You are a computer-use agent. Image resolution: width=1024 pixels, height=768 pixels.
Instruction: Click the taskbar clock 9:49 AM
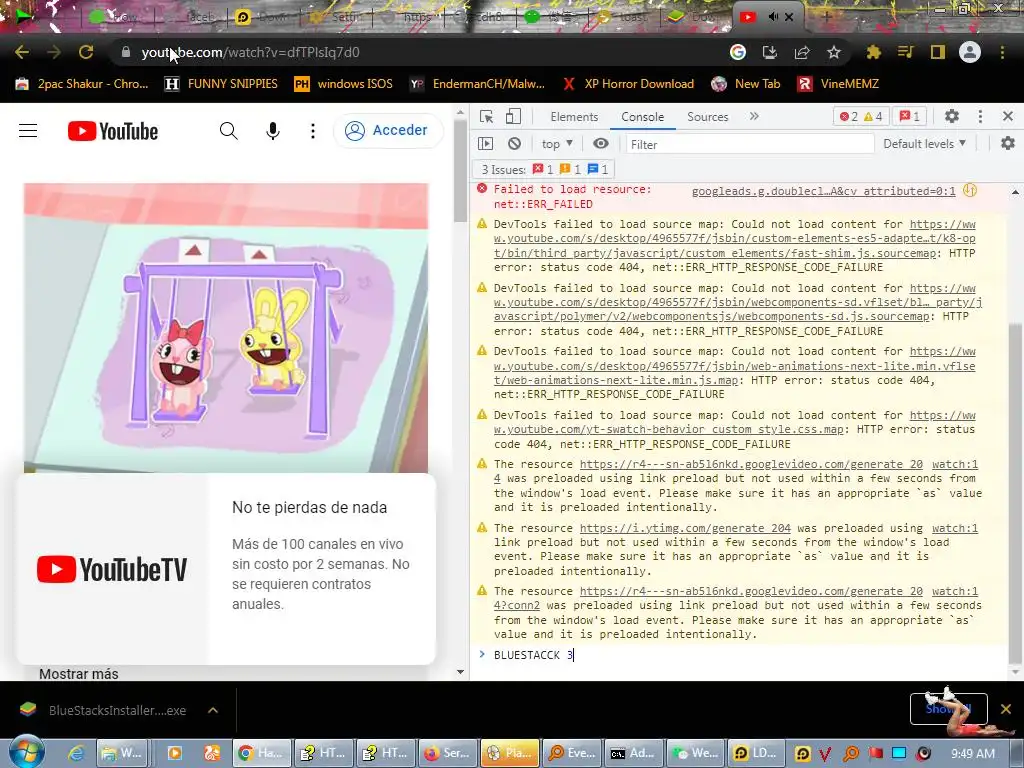point(972,754)
